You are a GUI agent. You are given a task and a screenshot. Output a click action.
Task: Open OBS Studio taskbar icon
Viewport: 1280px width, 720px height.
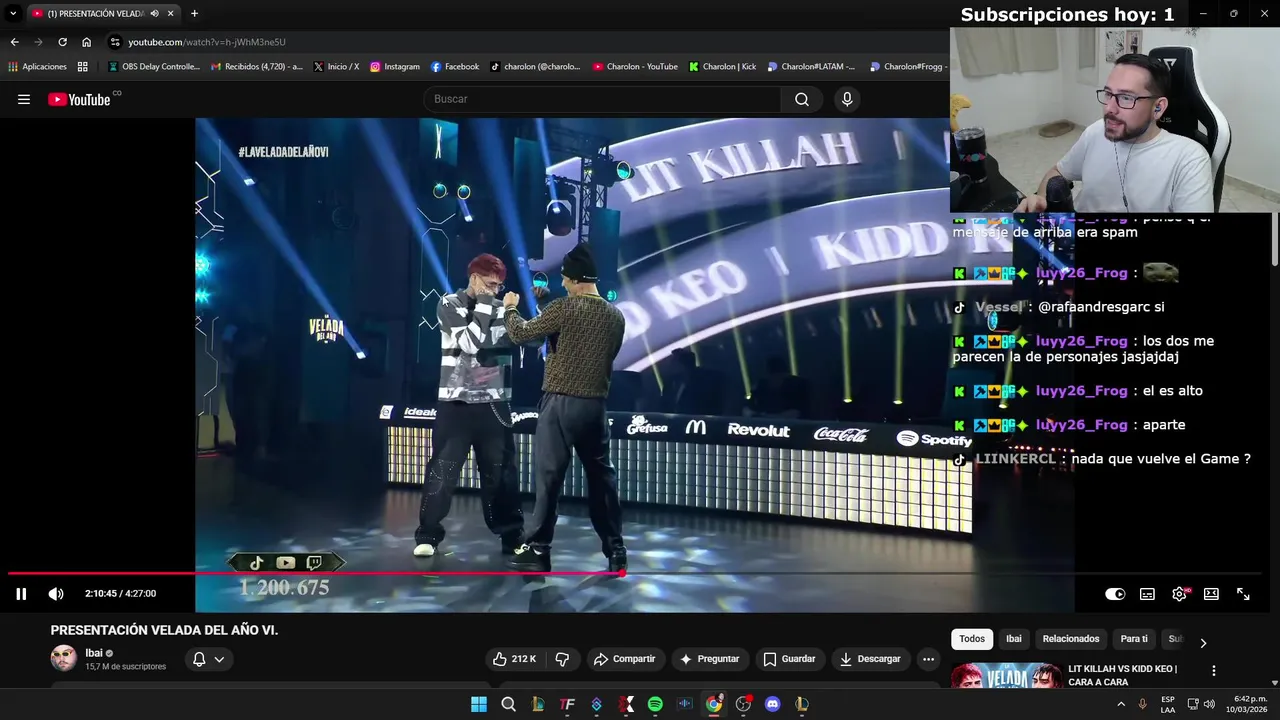(x=743, y=704)
